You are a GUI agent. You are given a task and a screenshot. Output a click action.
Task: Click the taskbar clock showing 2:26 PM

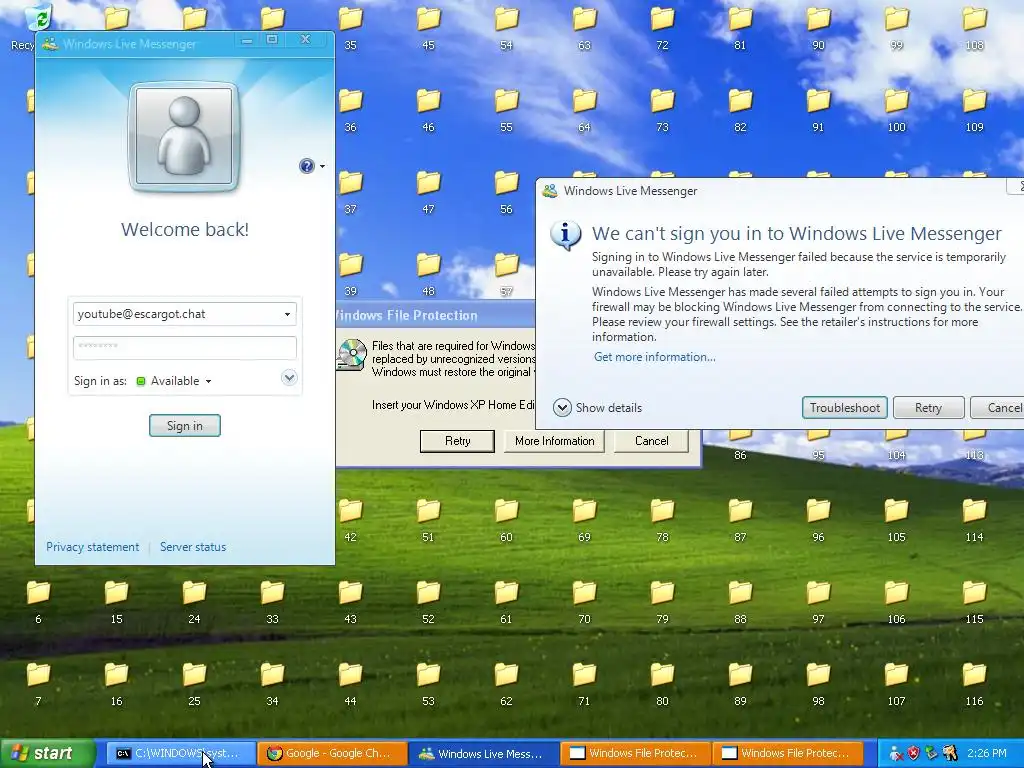(987, 754)
